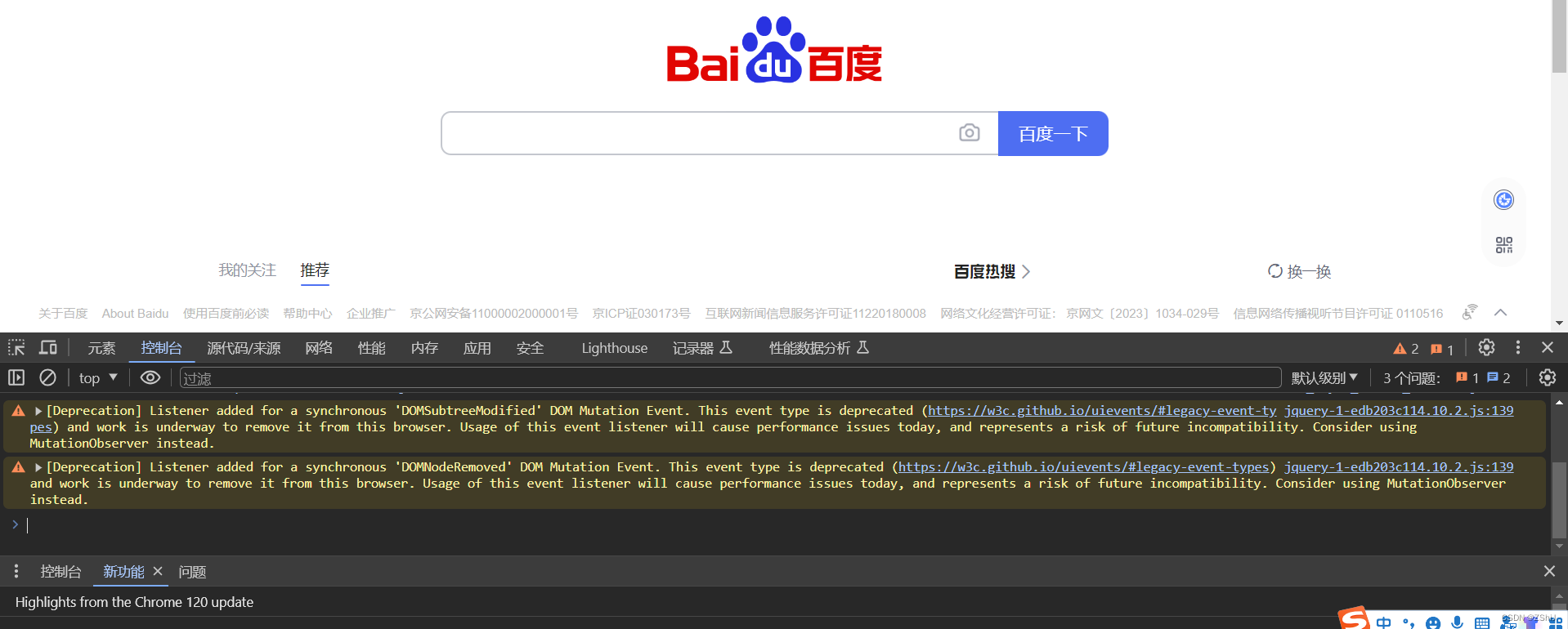
Task: Open legacy-event-types link in DOMNodeRemoved warning
Action: (x=1083, y=467)
